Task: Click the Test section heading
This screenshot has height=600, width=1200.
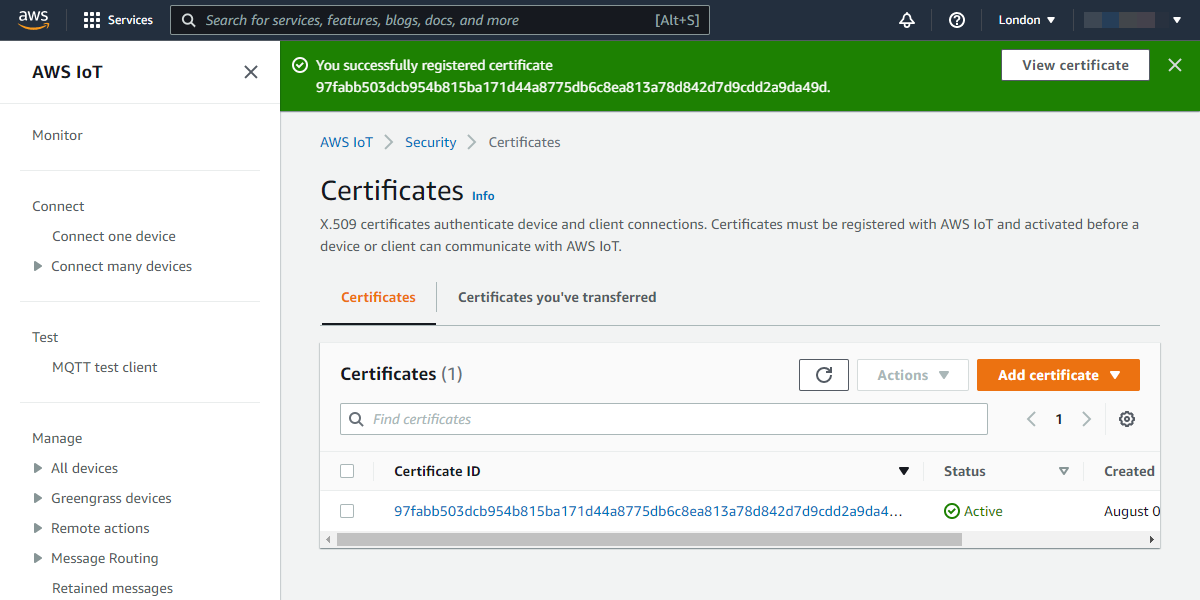Action: 45,337
